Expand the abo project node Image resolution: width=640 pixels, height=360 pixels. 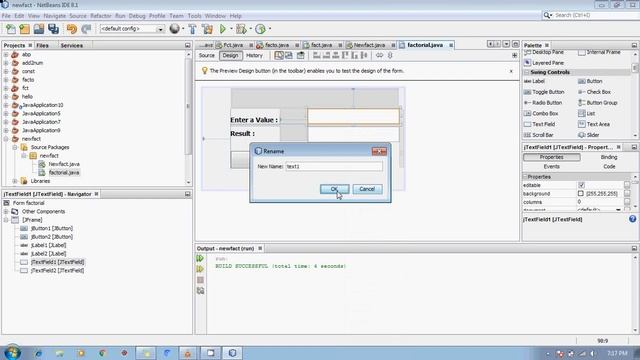pyautogui.click(x=6, y=54)
